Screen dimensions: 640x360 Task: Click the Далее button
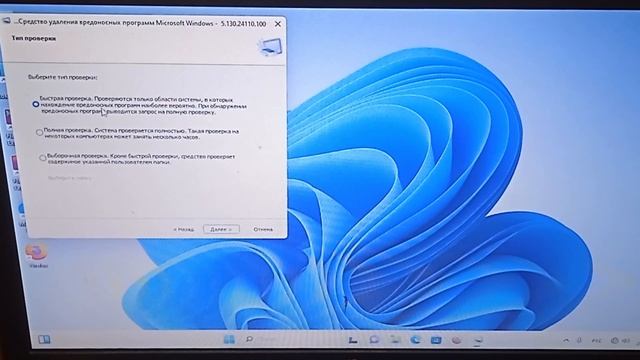tap(221, 229)
